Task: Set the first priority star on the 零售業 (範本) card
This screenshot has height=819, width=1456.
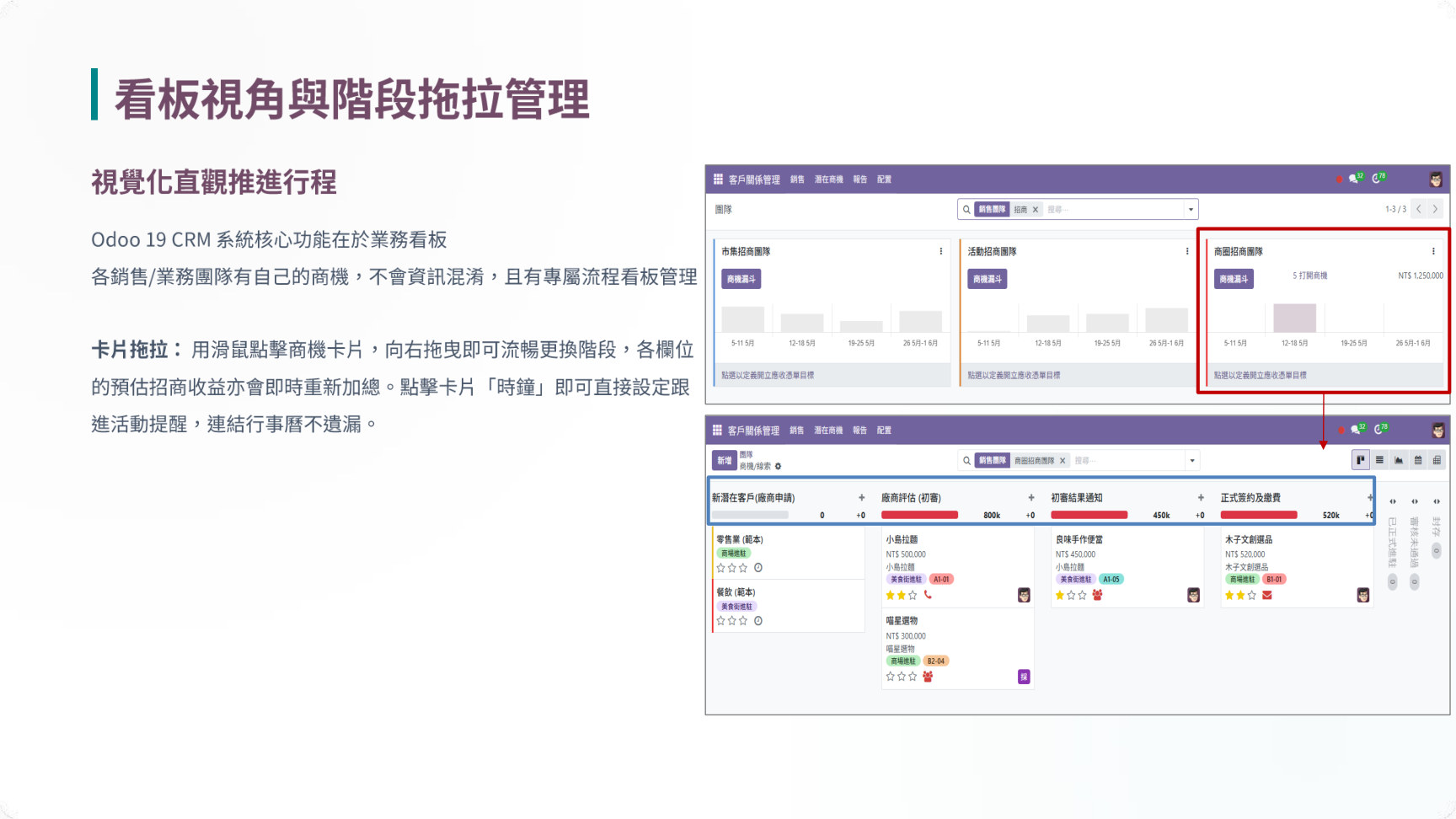Action: coord(720,568)
